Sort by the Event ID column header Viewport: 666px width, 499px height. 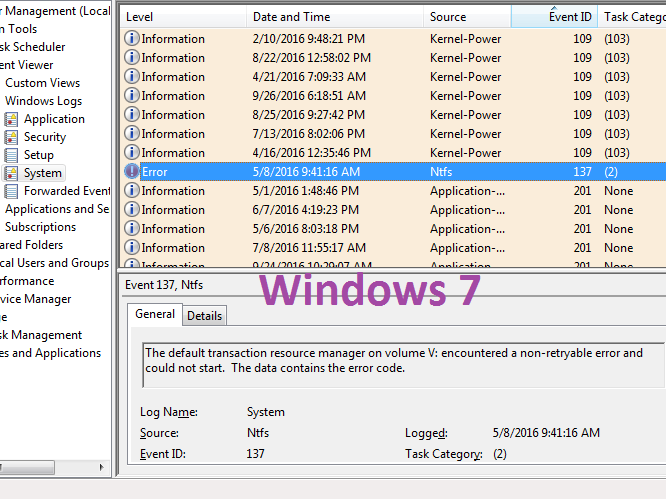554,17
